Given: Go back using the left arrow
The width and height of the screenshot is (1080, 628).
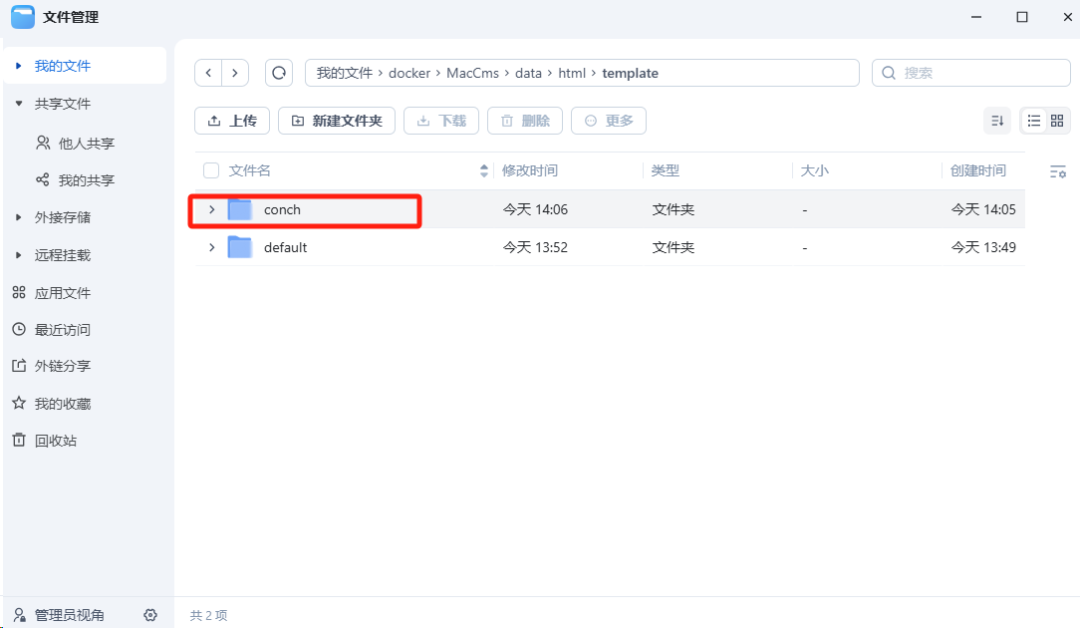Looking at the screenshot, I should (x=208, y=73).
